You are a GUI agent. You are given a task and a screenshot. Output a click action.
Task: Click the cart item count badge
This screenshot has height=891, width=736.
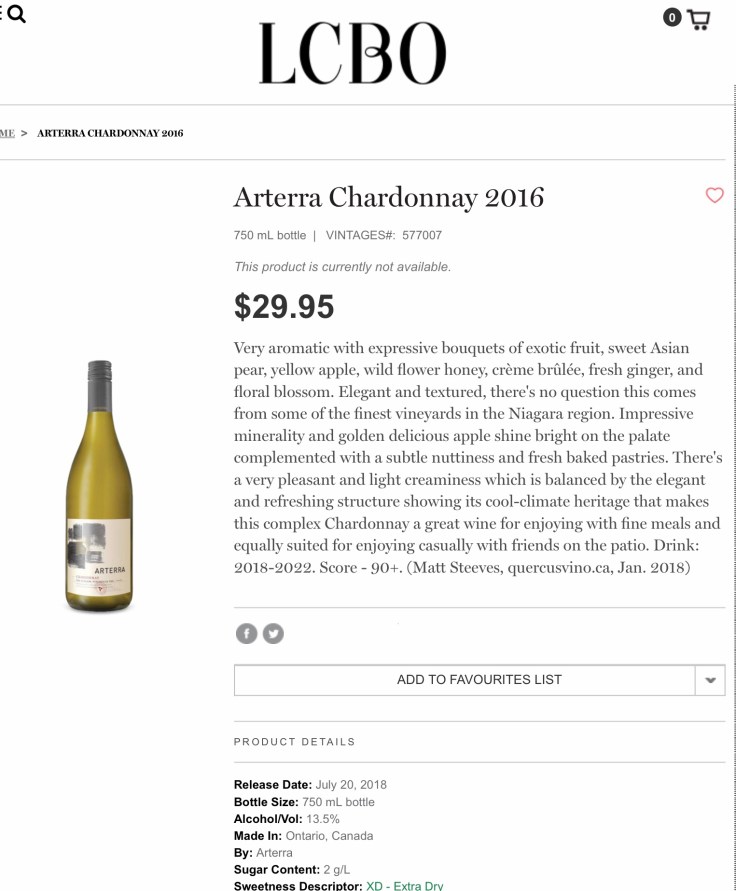tap(672, 17)
